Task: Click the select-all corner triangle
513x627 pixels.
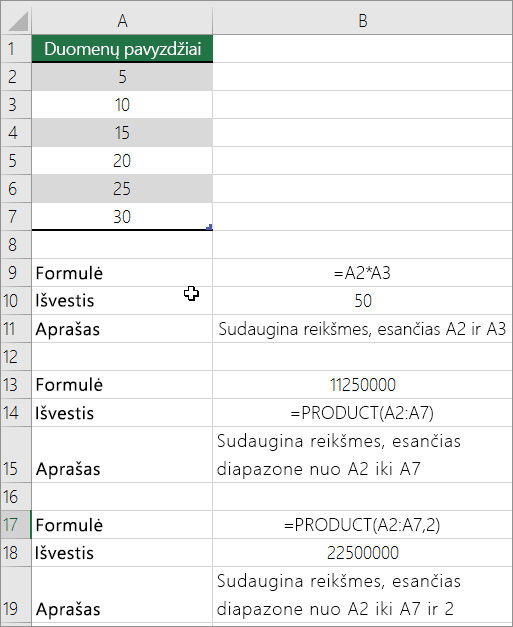Action: coord(16,20)
